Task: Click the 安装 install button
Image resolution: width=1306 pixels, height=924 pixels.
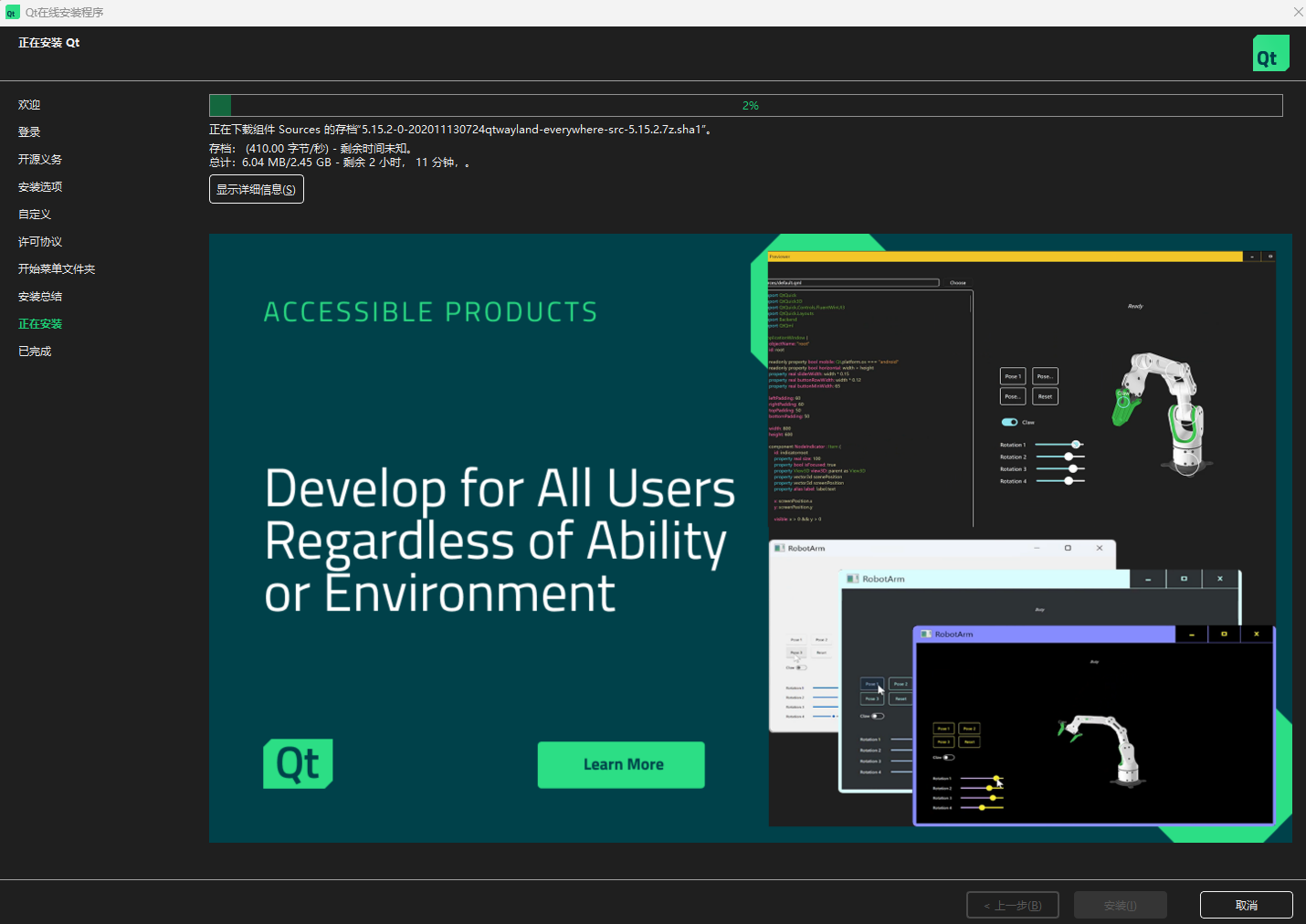Action: [1121, 905]
